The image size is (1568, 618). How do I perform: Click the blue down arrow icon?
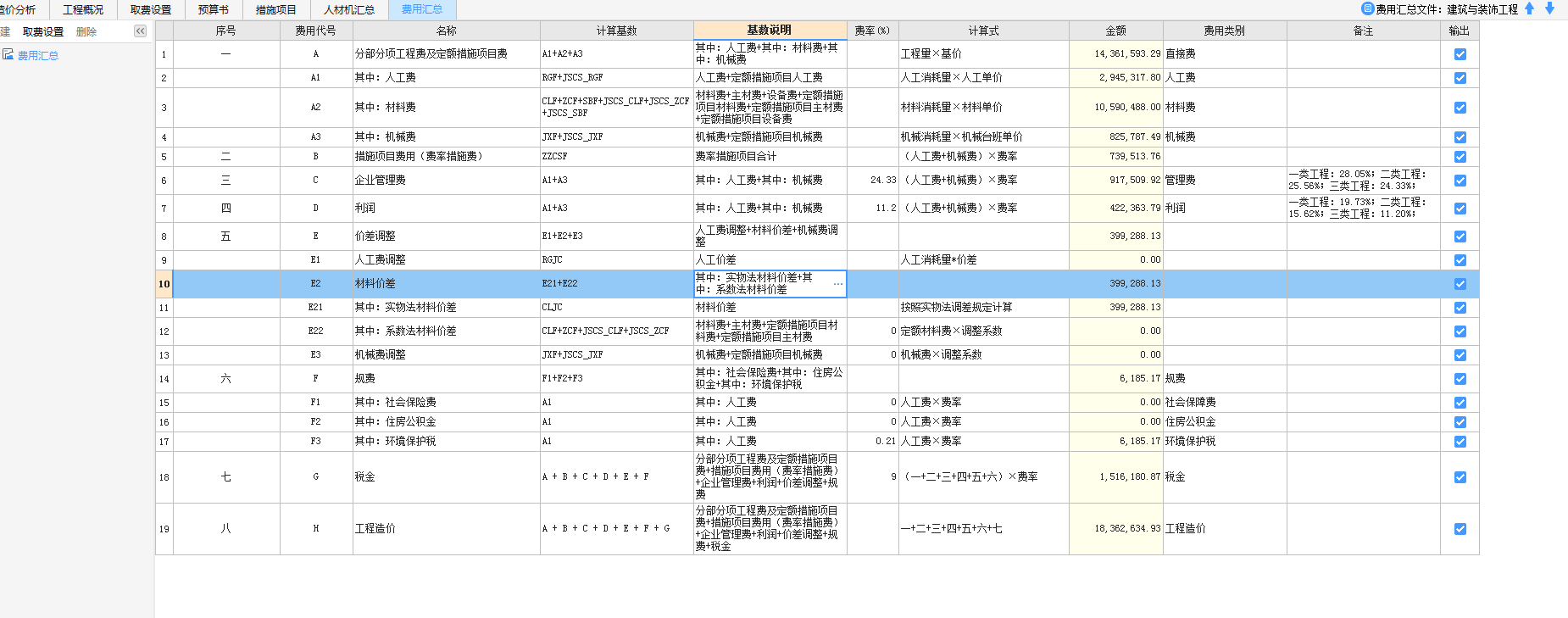click(1550, 8)
